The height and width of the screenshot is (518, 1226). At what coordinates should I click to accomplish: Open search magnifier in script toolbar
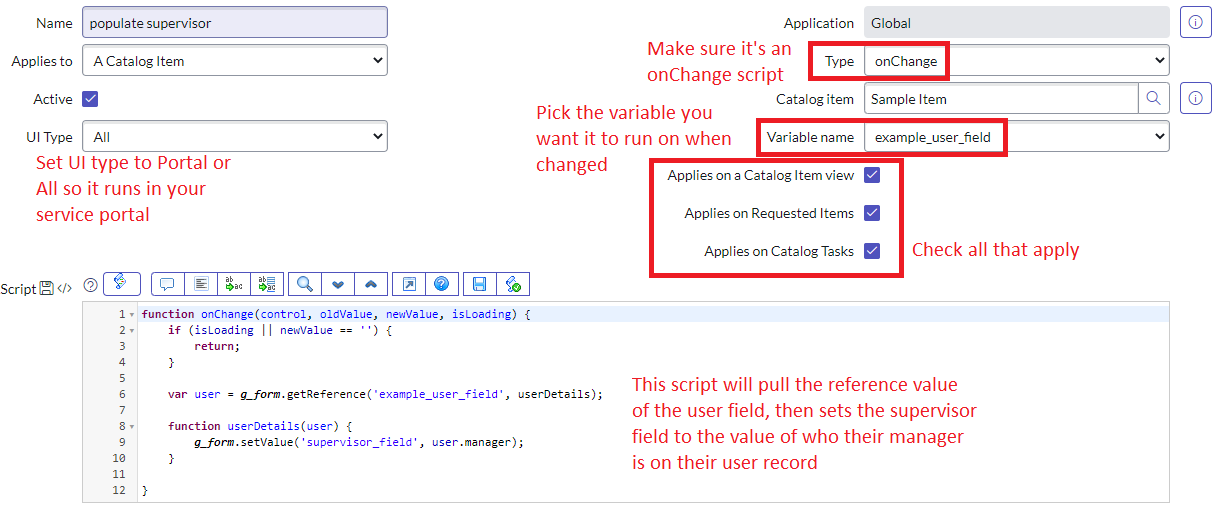click(x=305, y=284)
